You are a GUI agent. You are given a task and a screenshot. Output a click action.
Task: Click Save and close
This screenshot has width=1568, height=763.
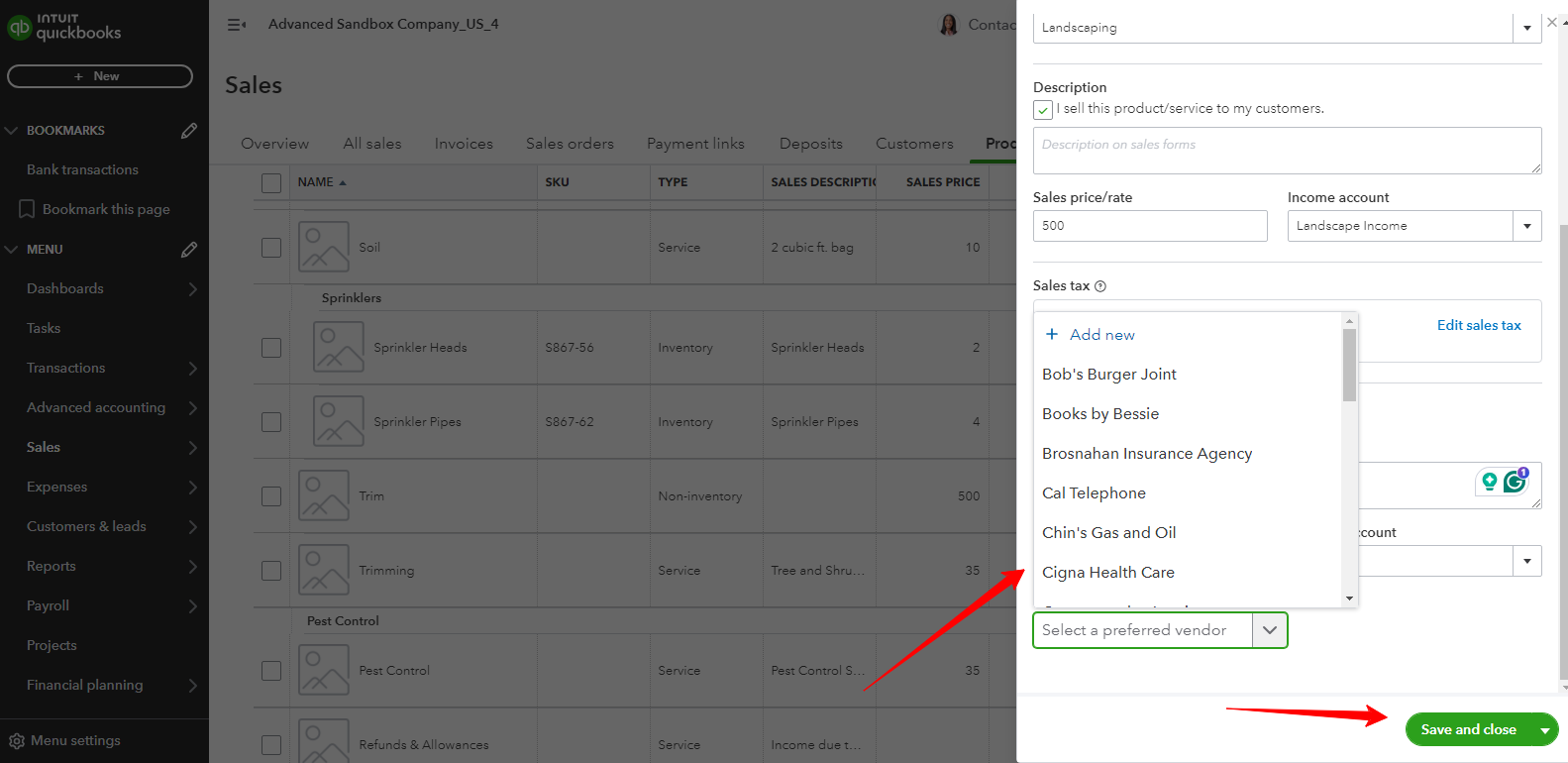[1468, 730]
